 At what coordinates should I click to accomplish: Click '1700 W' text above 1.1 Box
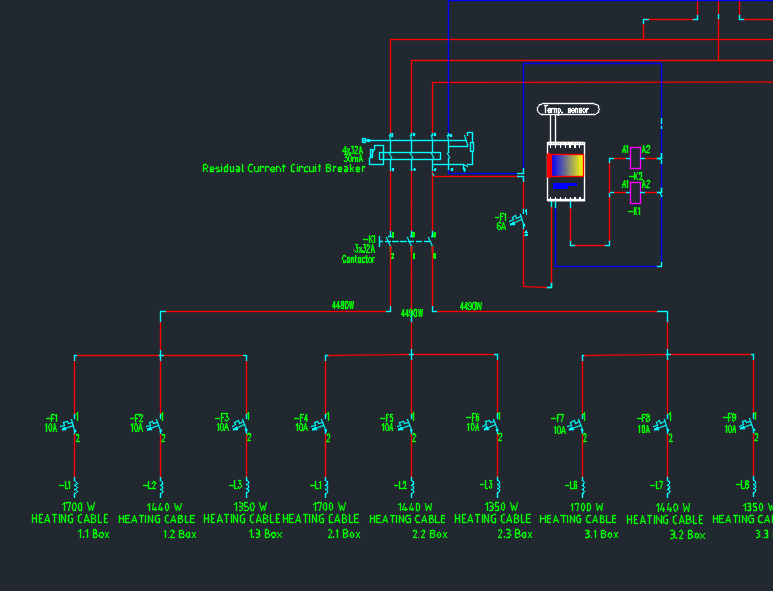coord(78,507)
